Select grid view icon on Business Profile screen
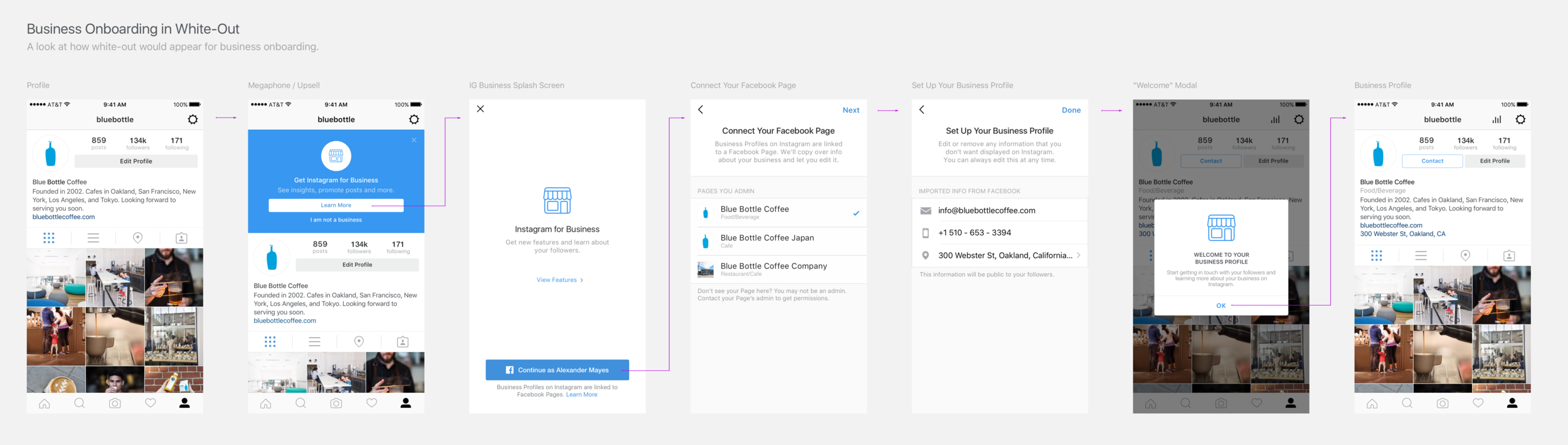 tap(1377, 255)
